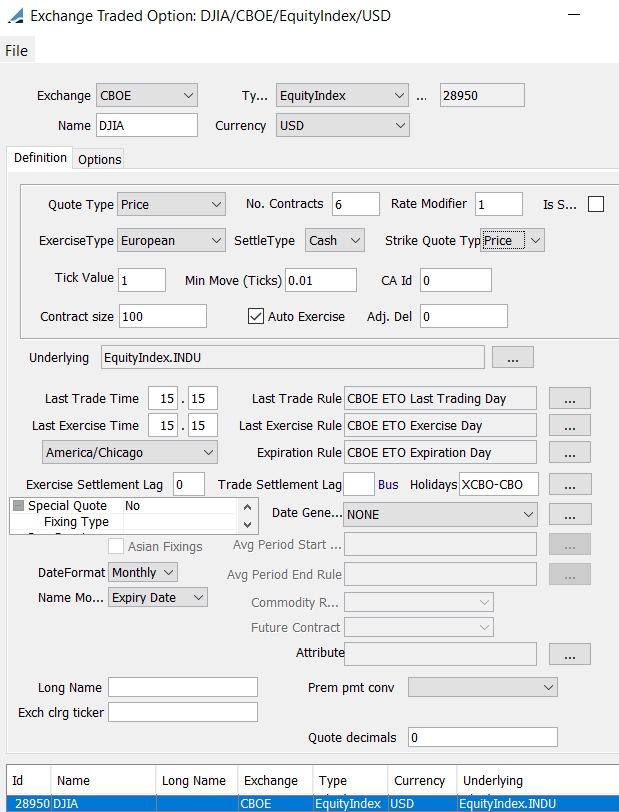Click the Exchange column header

point(275,780)
